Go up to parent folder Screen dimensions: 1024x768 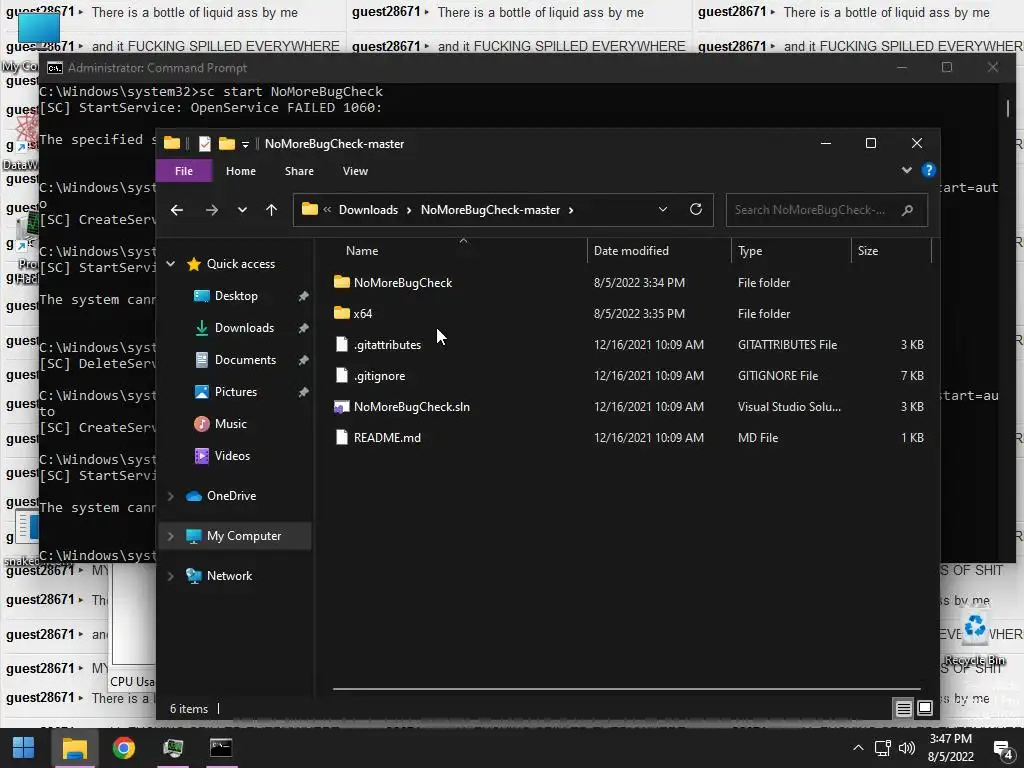point(272,210)
